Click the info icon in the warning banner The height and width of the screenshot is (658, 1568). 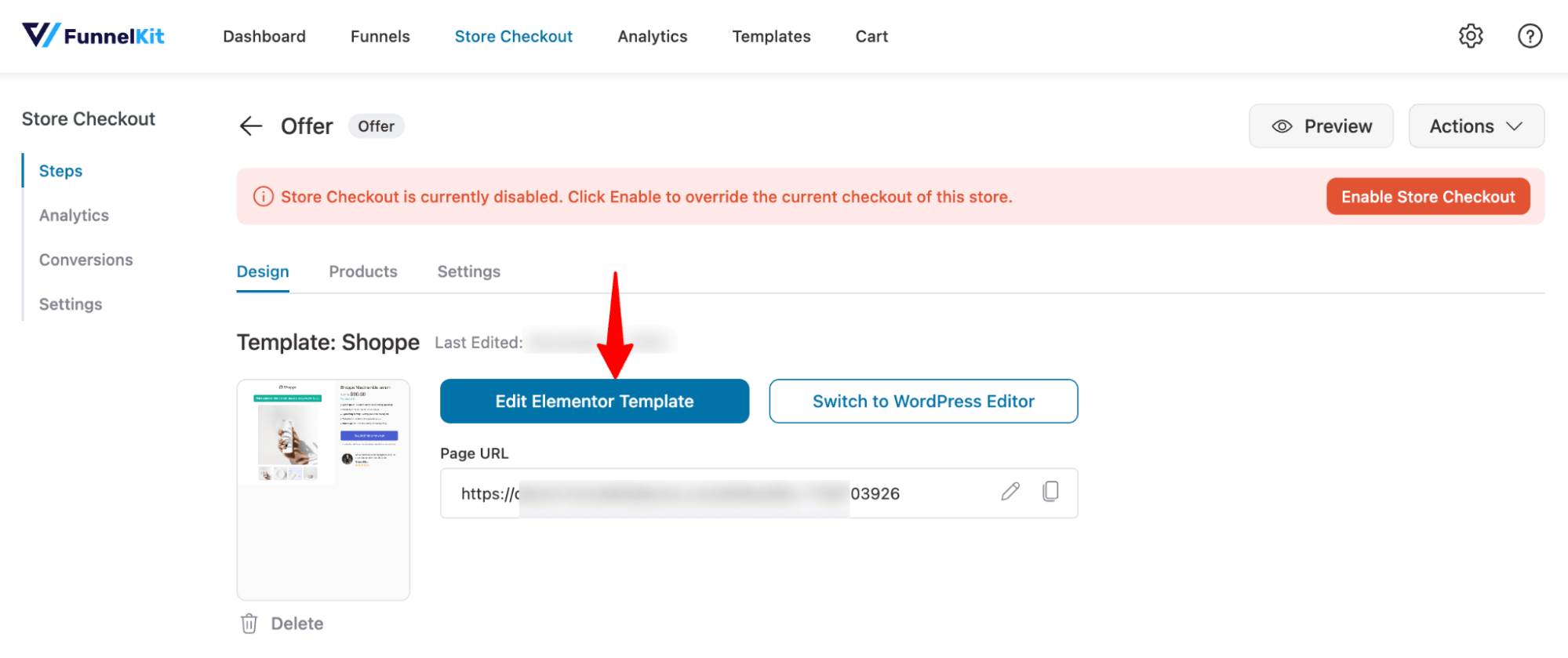(x=264, y=197)
